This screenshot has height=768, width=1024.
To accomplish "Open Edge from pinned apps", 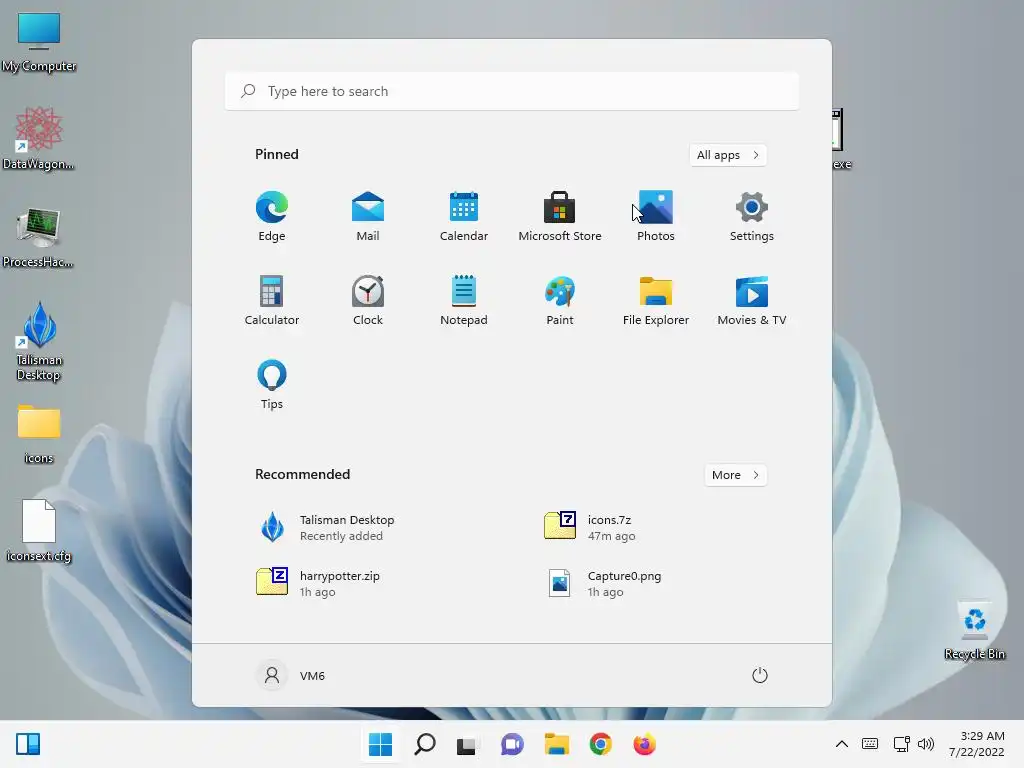I will tap(272, 216).
